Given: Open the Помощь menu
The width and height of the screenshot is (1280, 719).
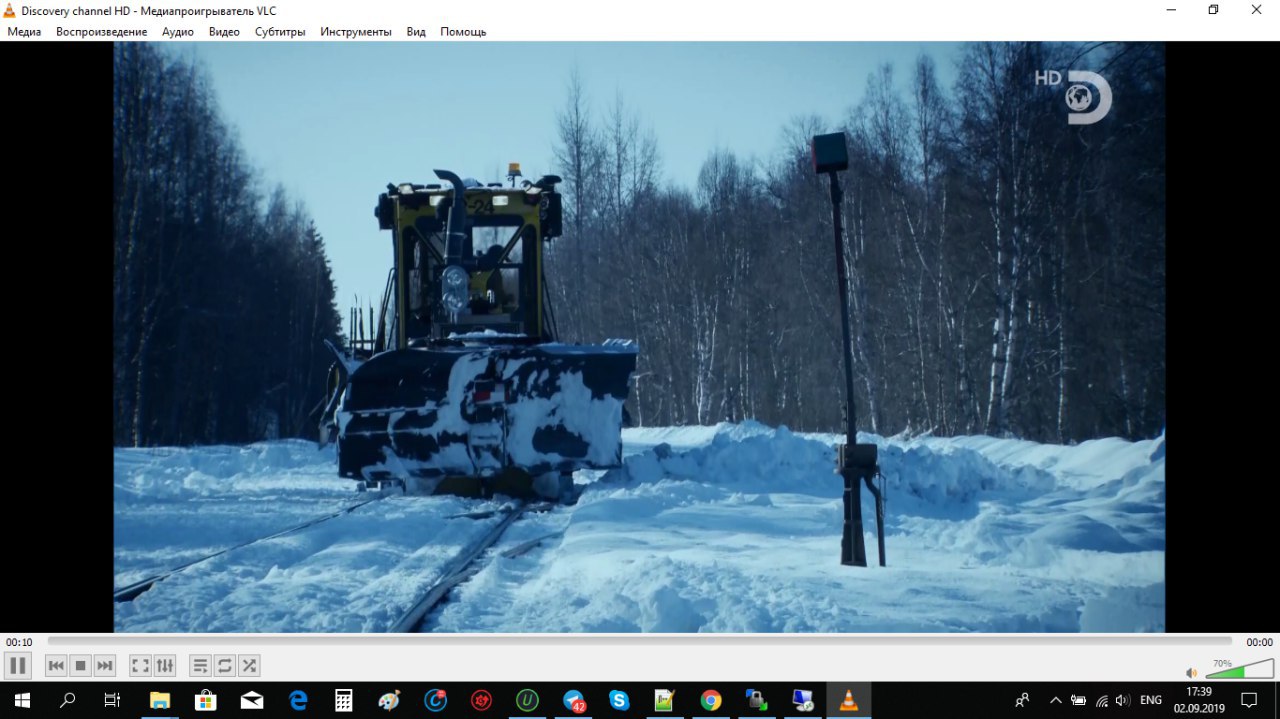Looking at the screenshot, I should click(x=463, y=31).
